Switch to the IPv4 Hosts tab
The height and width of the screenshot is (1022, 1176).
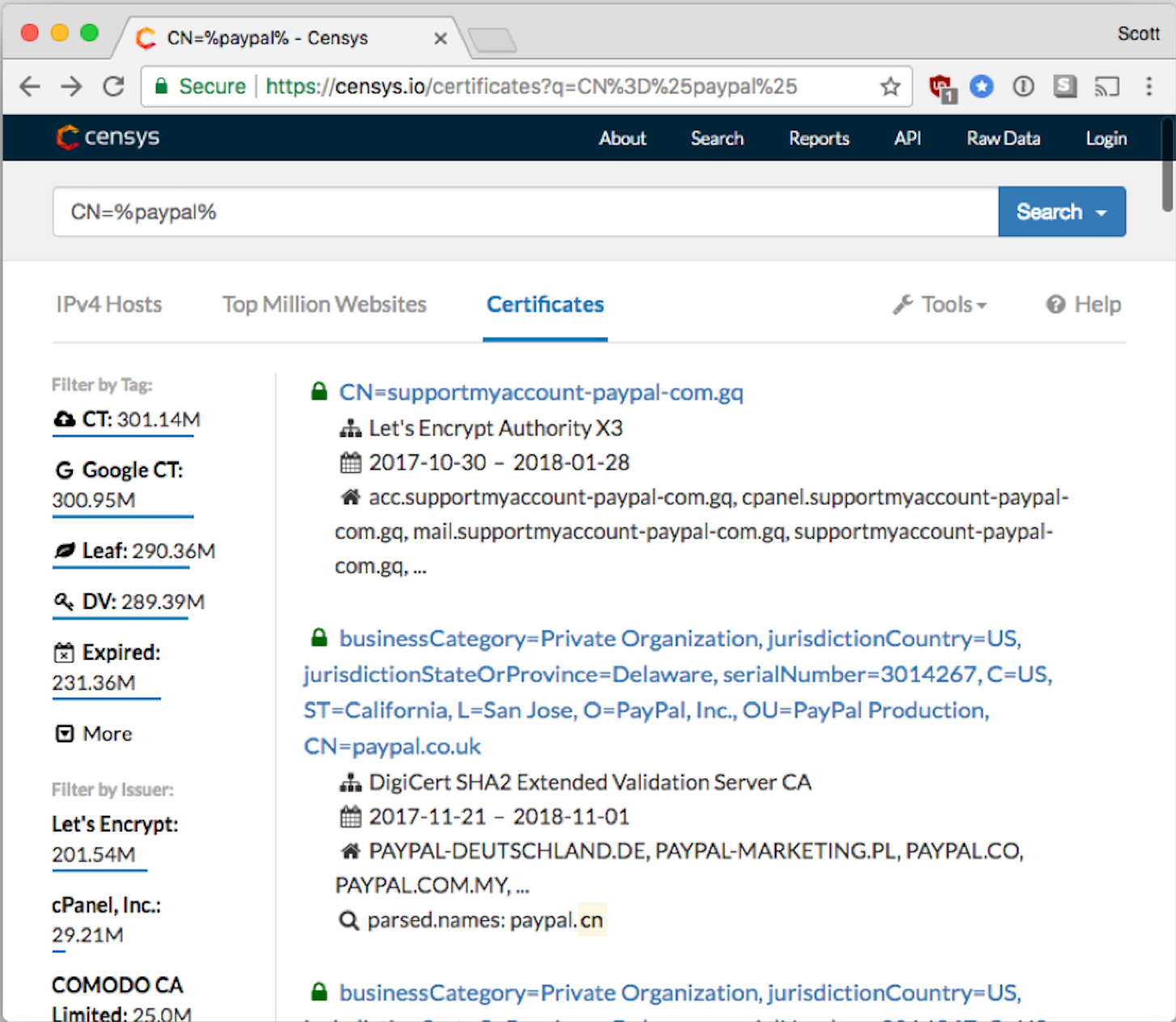(x=109, y=305)
